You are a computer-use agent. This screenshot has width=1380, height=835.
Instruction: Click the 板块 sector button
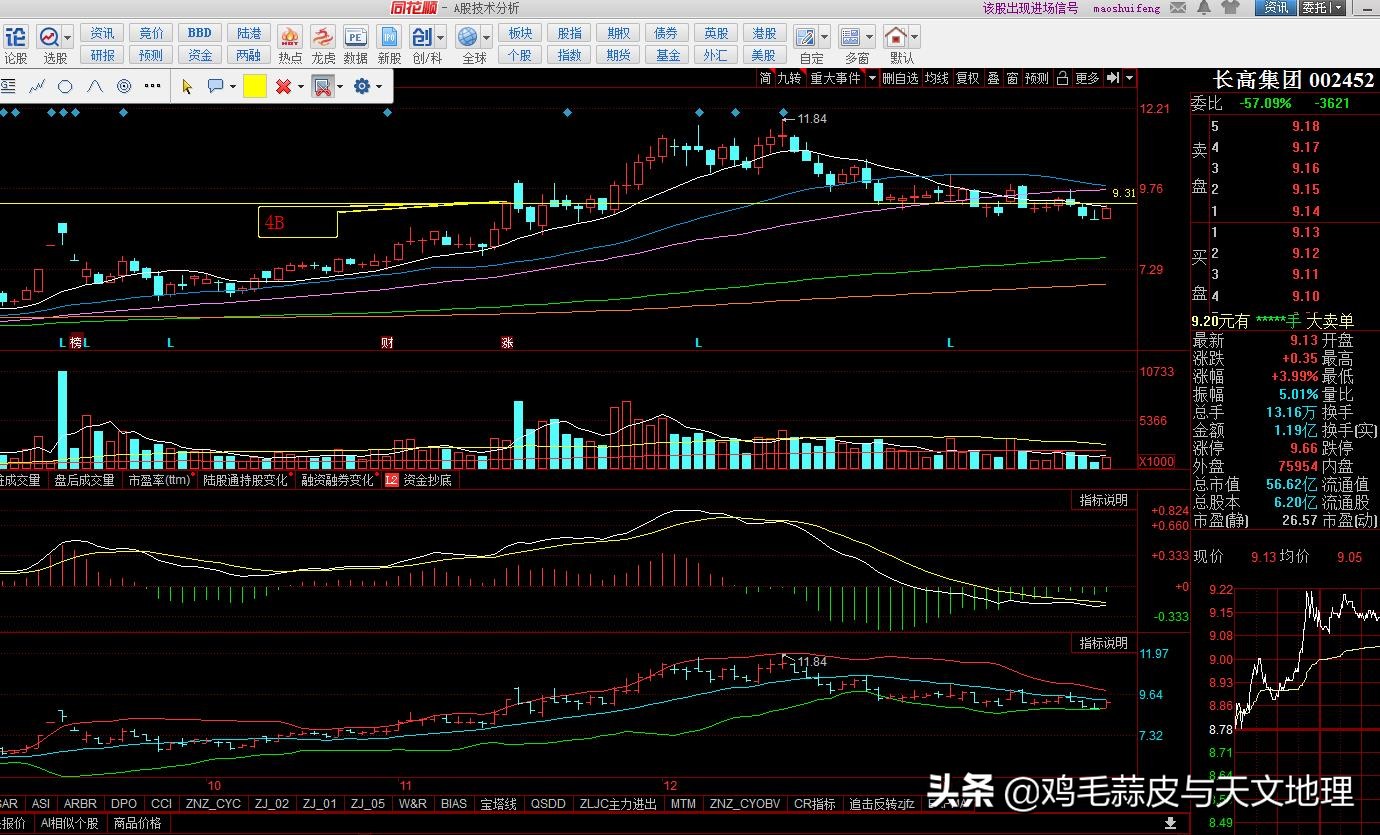click(520, 33)
